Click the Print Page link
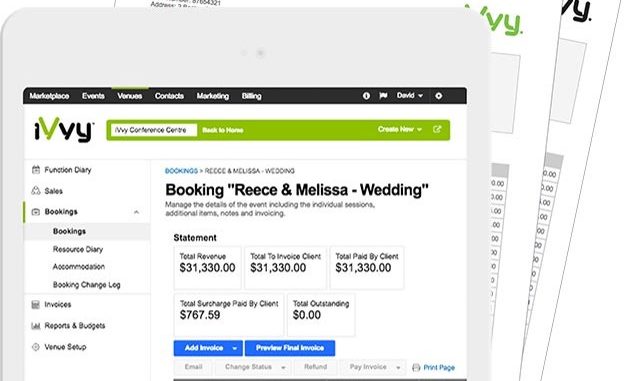This screenshot has width=629, height=381. tap(439, 367)
